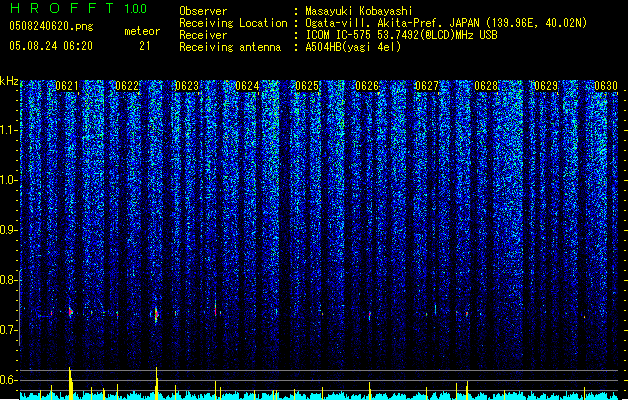Select location text Ogata-vill. Akita-Pref. JAPAN
The height and width of the screenshot is (400, 629).
click(392, 23)
